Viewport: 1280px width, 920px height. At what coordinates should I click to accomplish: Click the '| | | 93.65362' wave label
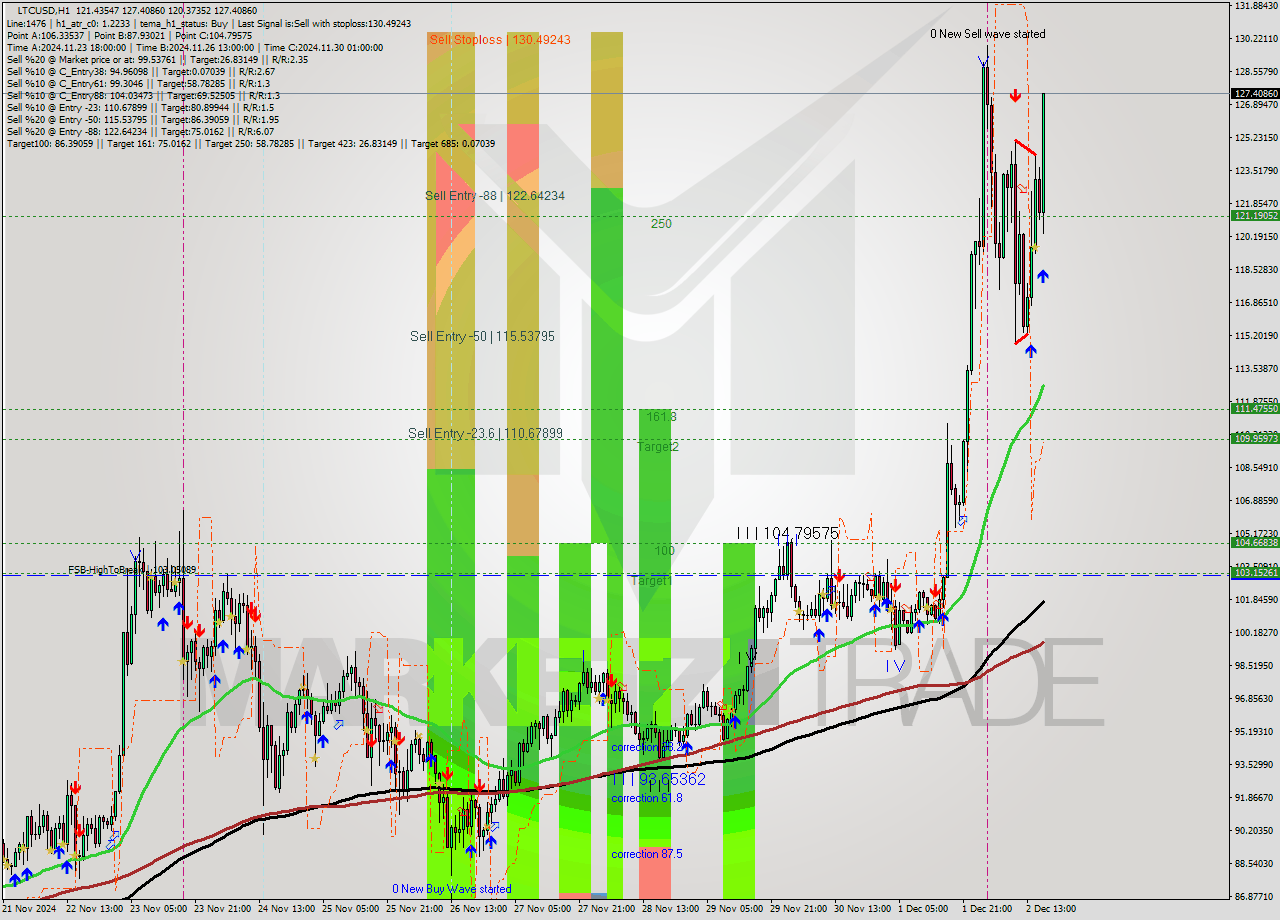[658, 779]
